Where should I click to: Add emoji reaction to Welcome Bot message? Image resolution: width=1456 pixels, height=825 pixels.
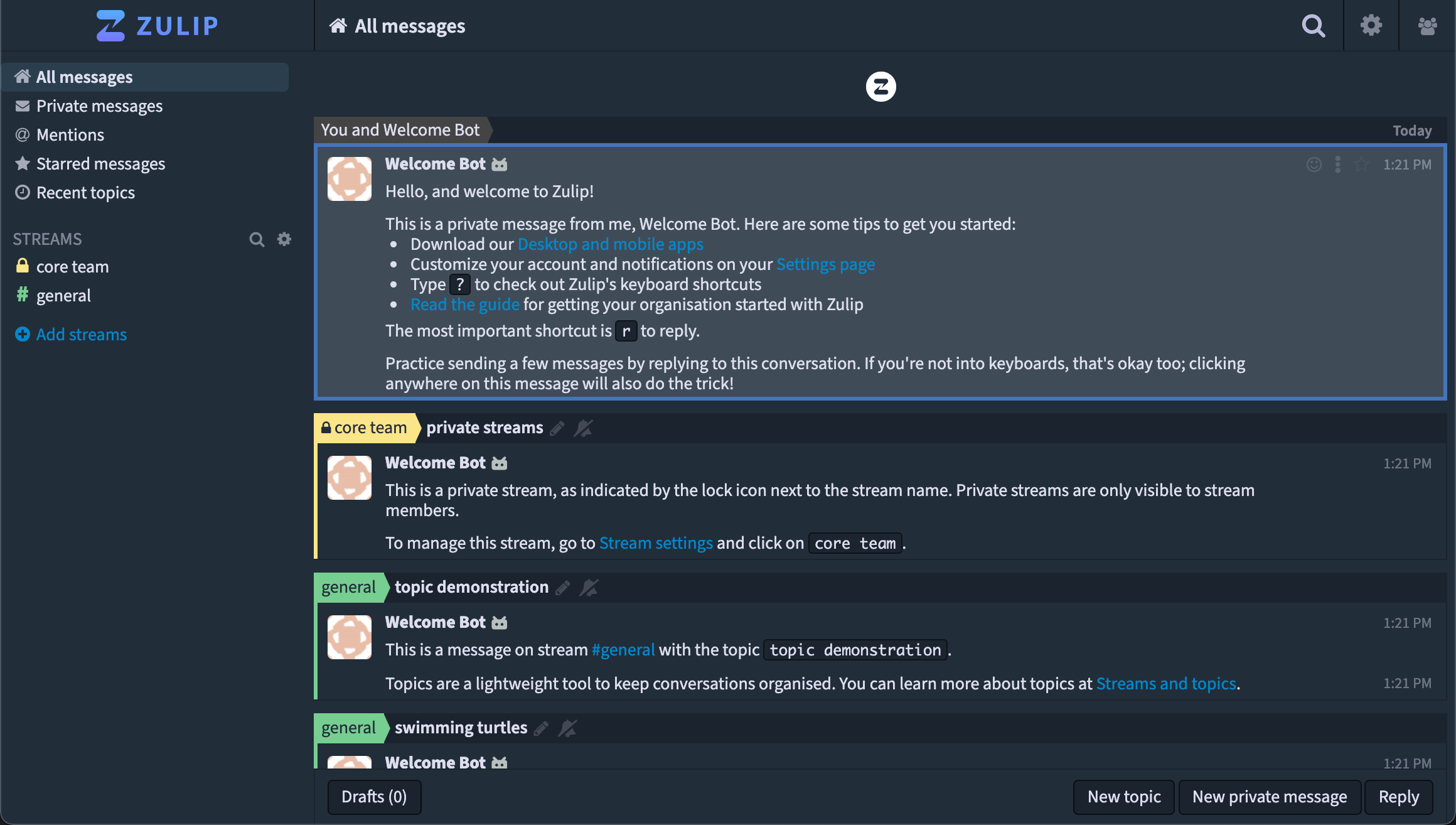tap(1314, 164)
